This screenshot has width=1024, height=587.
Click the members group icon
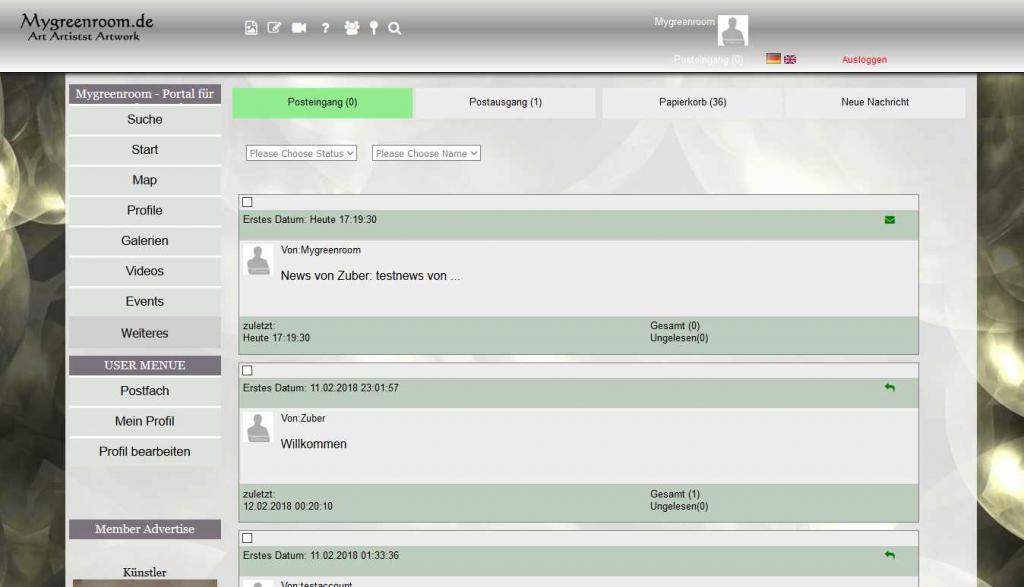(351, 27)
